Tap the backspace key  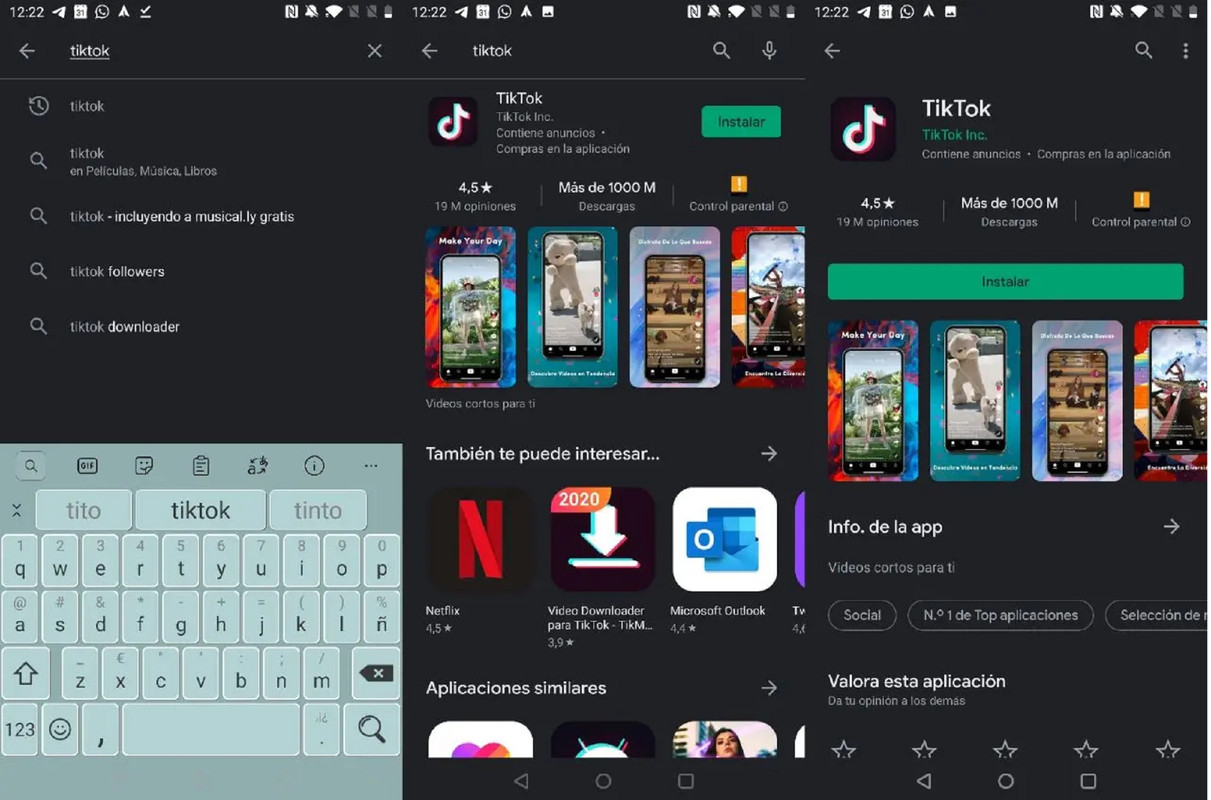[x=375, y=673]
